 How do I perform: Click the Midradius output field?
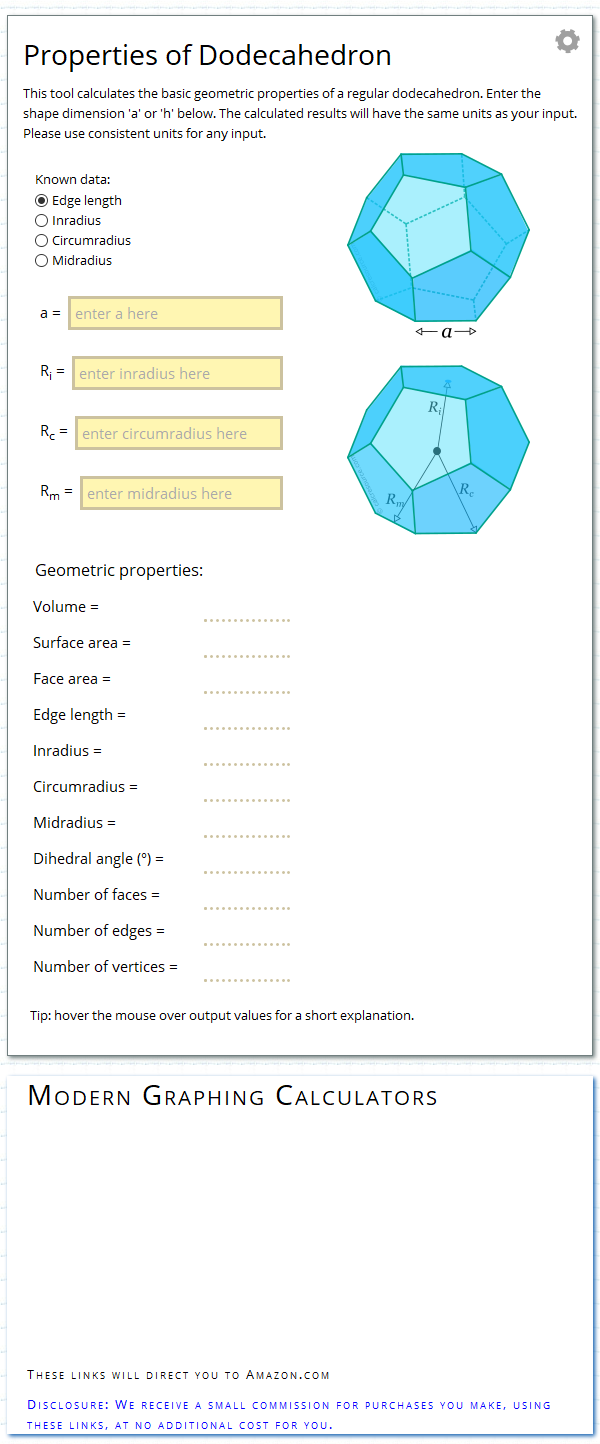246,834
